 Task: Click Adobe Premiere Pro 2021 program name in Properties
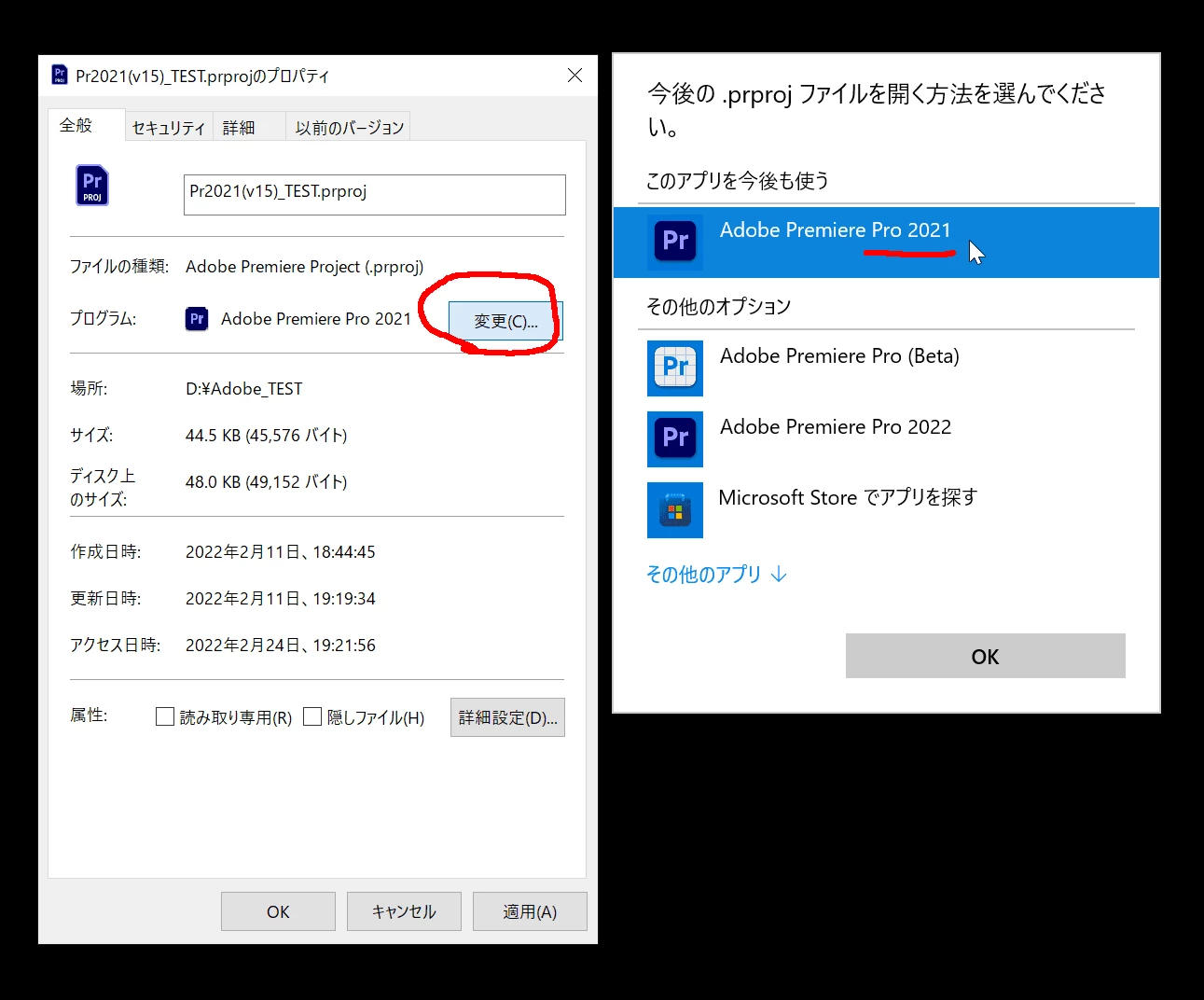(316, 319)
